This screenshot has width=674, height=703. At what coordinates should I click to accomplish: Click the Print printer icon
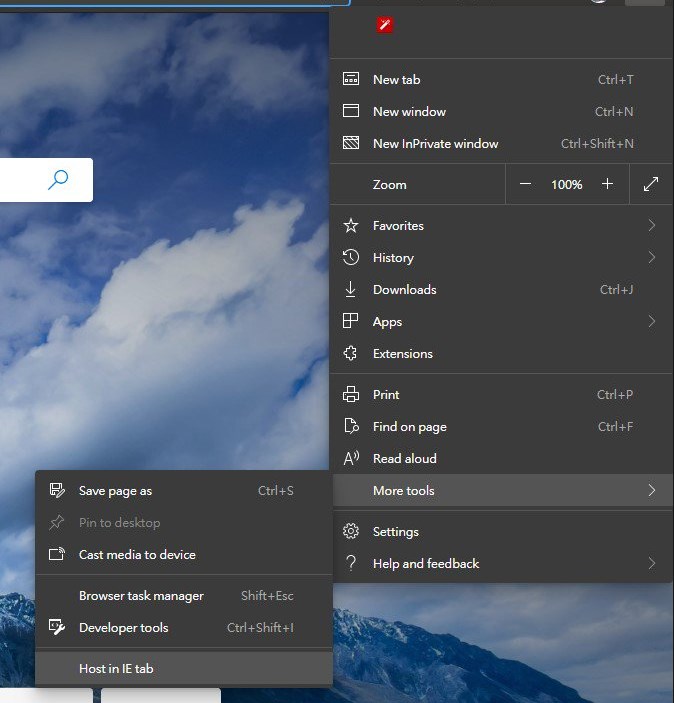tap(351, 395)
